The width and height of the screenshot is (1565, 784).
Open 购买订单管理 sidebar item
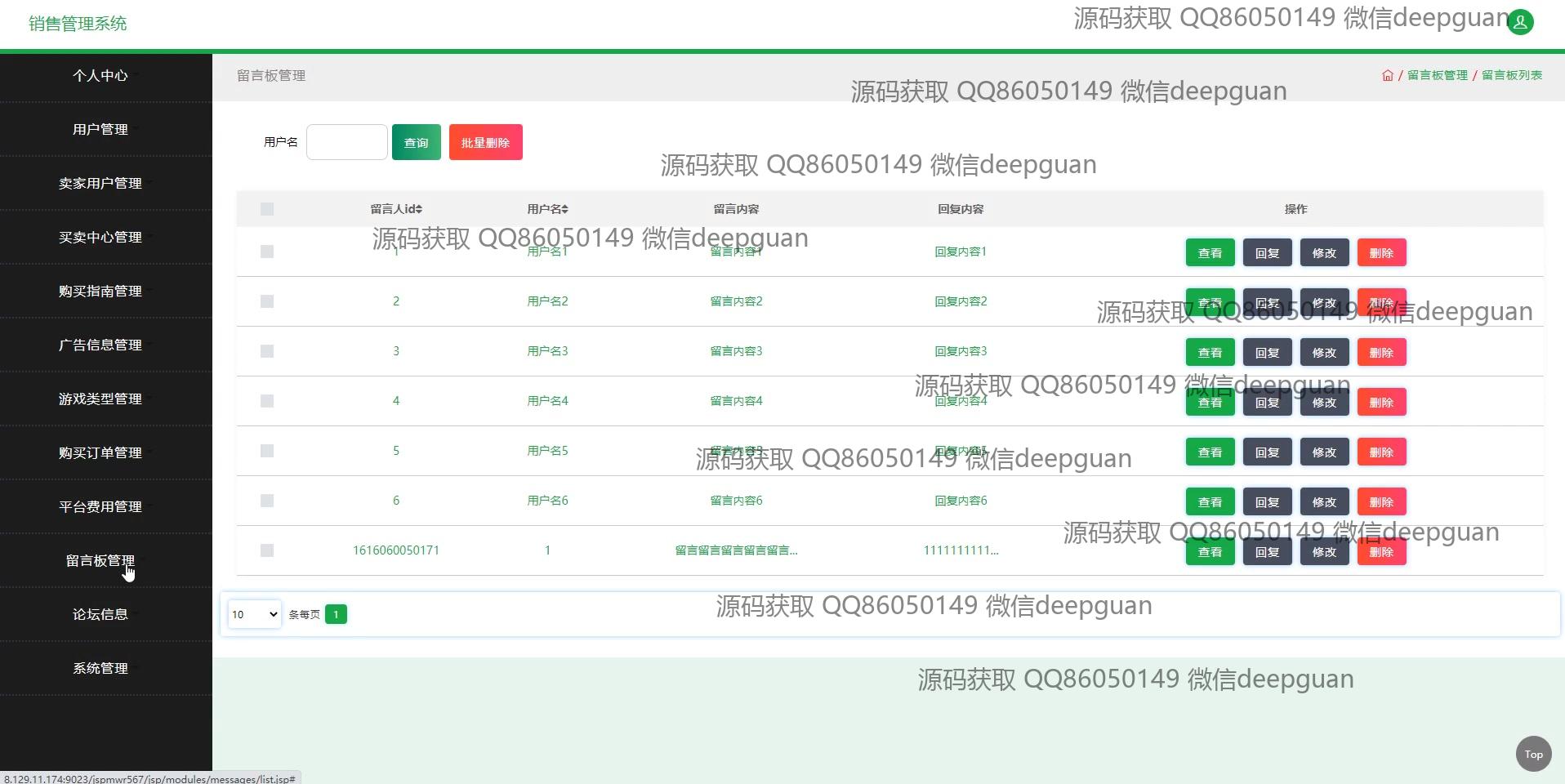[100, 452]
